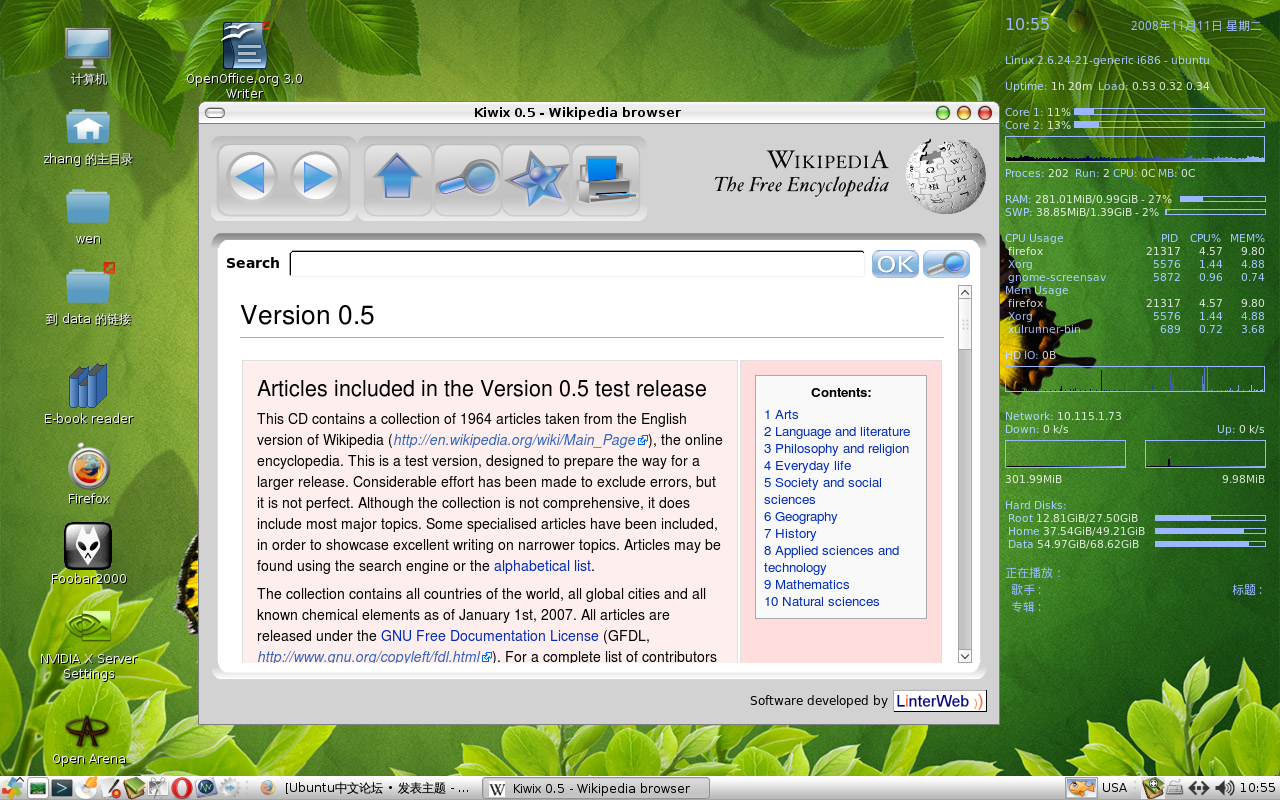The image size is (1280, 800).
Task: Jump to 3 Philosophy and religion
Action: (836, 448)
